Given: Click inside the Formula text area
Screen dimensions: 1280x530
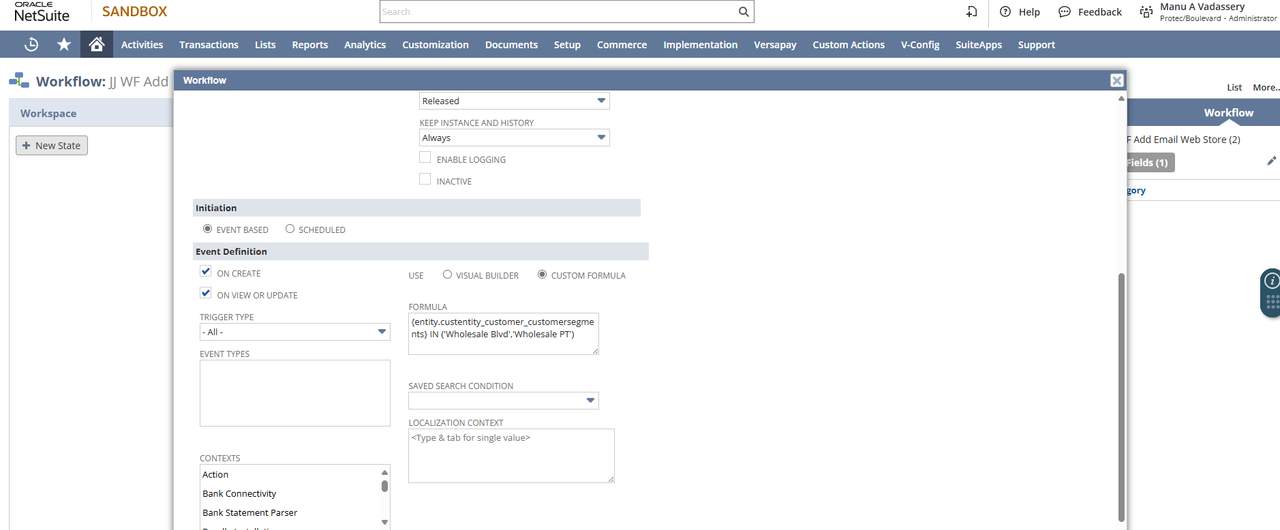Looking at the screenshot, I should (x=503, y=334).
